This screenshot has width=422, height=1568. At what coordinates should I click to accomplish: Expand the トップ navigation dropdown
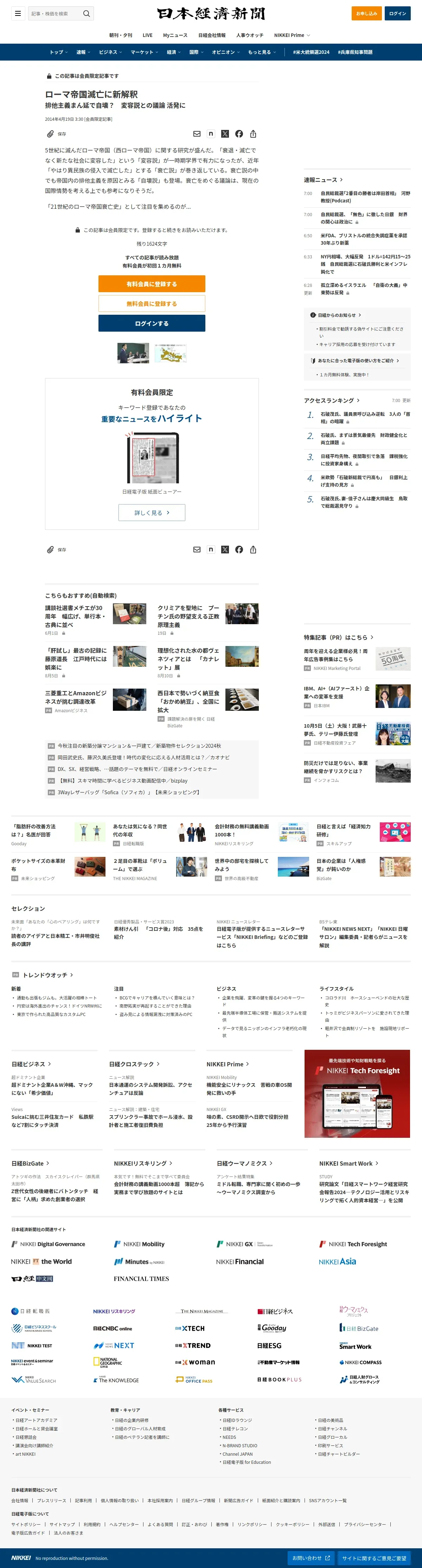(x=58, y=52)
